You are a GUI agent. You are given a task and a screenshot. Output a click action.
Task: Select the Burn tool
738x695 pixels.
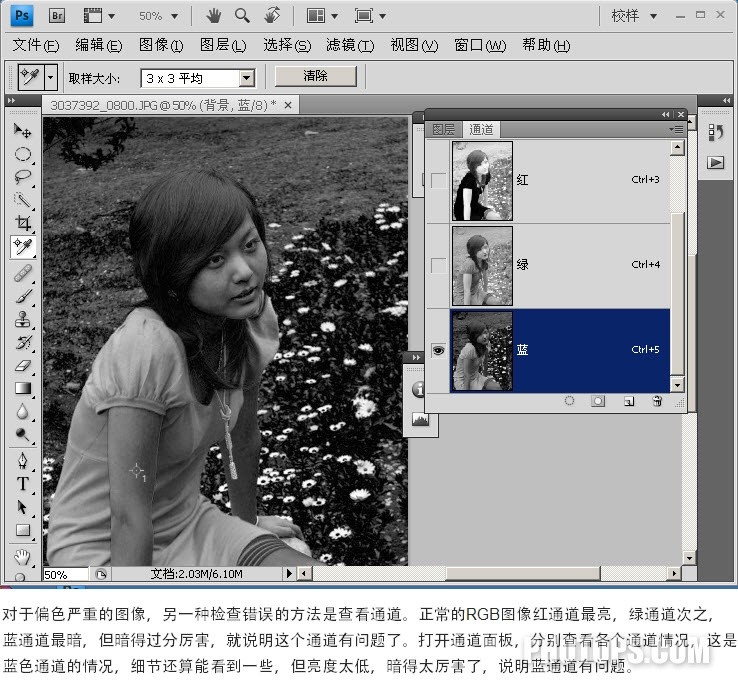tap(22, 435)
